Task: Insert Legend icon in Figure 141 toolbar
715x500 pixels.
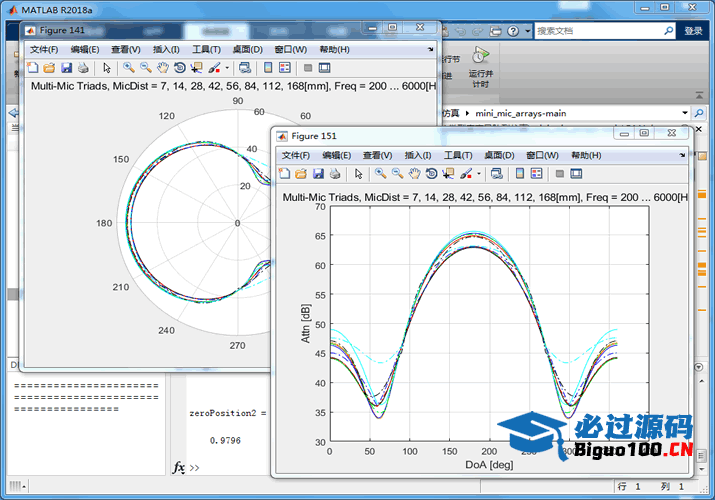Action: click(285, 68)
